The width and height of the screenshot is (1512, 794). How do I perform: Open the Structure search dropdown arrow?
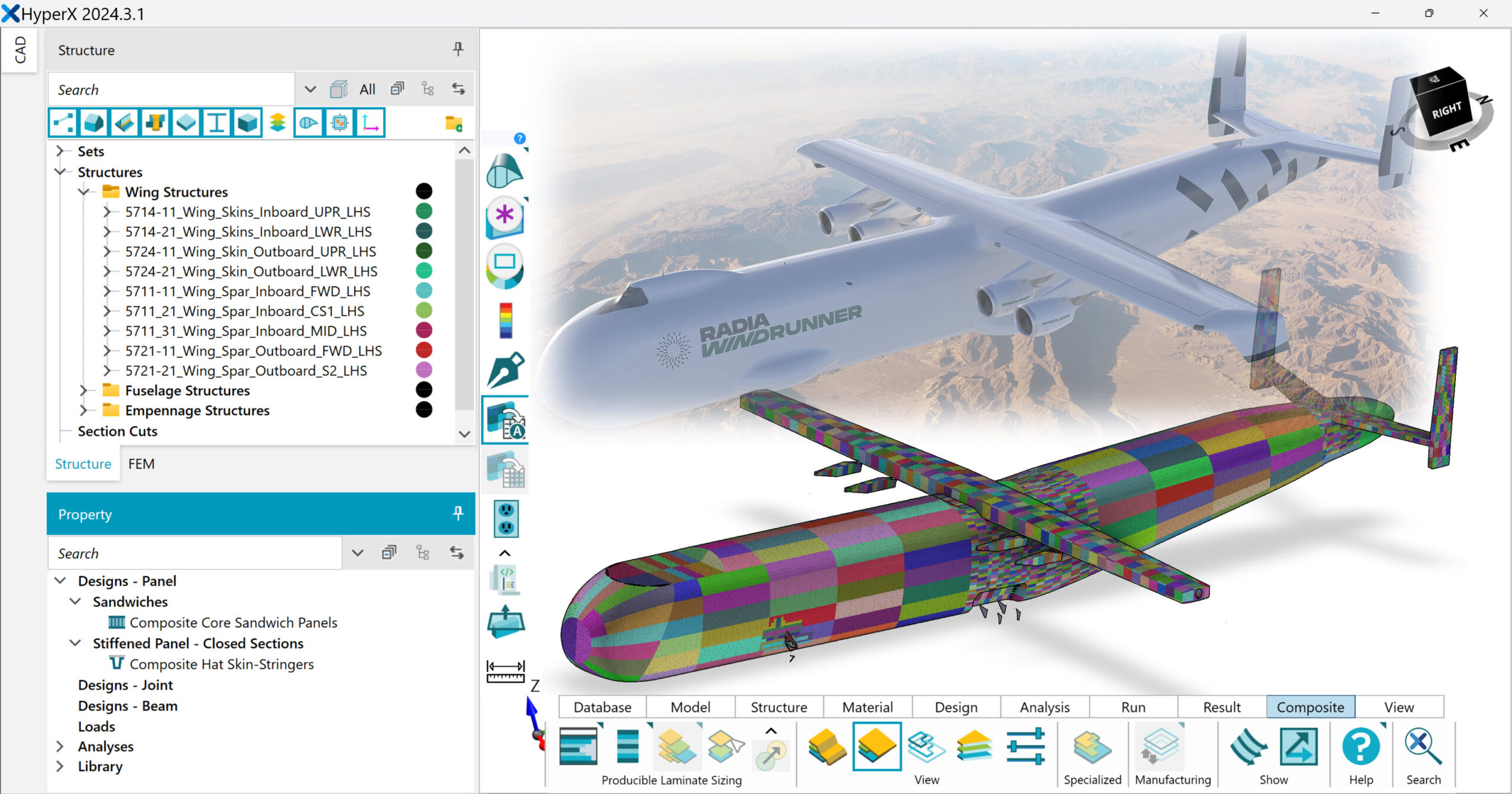tap(310, 90)
